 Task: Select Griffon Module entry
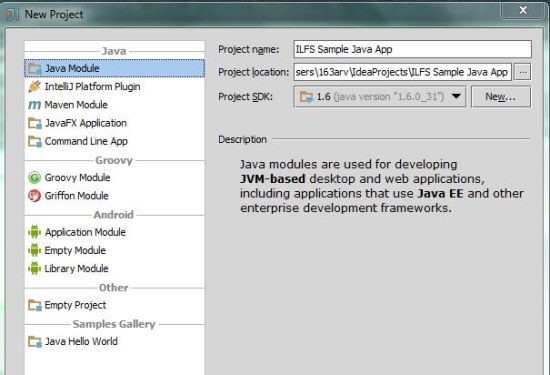[x=115, y=196]
